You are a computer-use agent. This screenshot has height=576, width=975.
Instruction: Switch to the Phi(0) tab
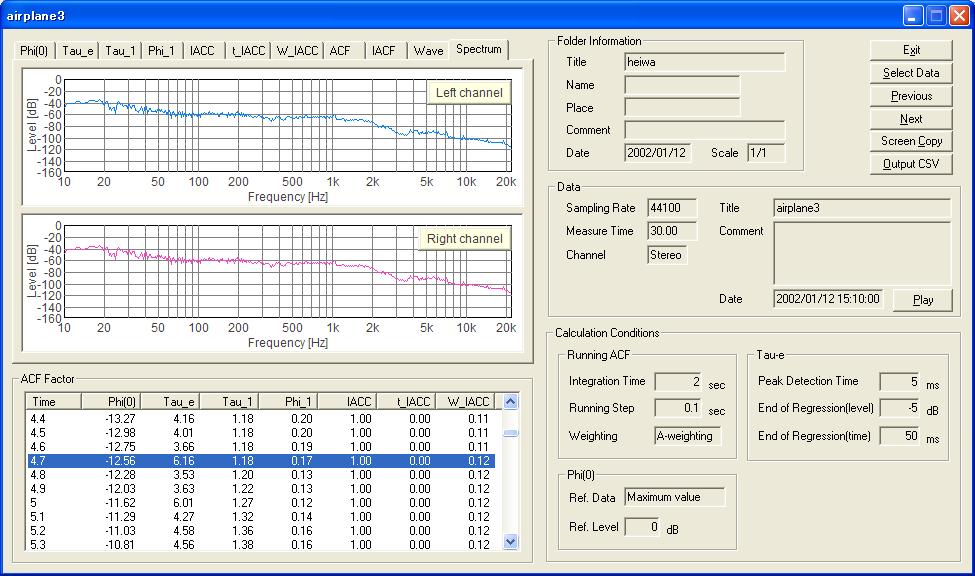(36, 51)
